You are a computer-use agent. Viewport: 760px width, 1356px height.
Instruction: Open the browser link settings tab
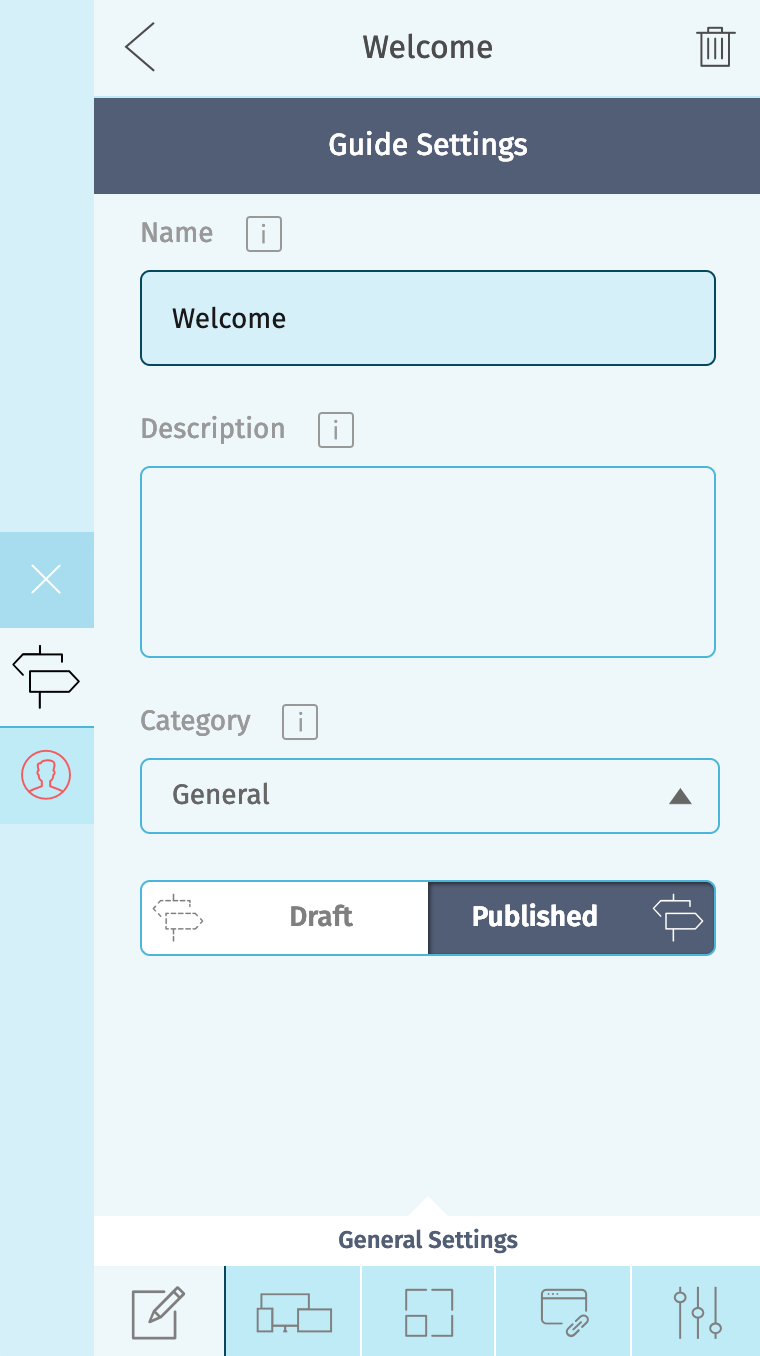pyautogui.click(x=564, y=1312)
